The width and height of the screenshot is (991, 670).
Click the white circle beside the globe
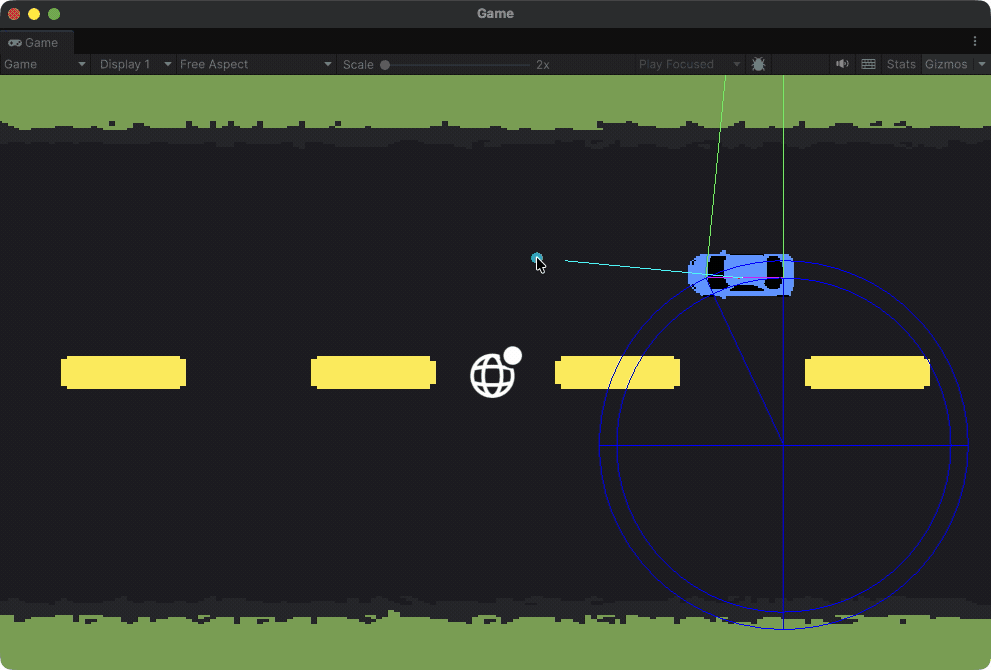pos(513,355)
